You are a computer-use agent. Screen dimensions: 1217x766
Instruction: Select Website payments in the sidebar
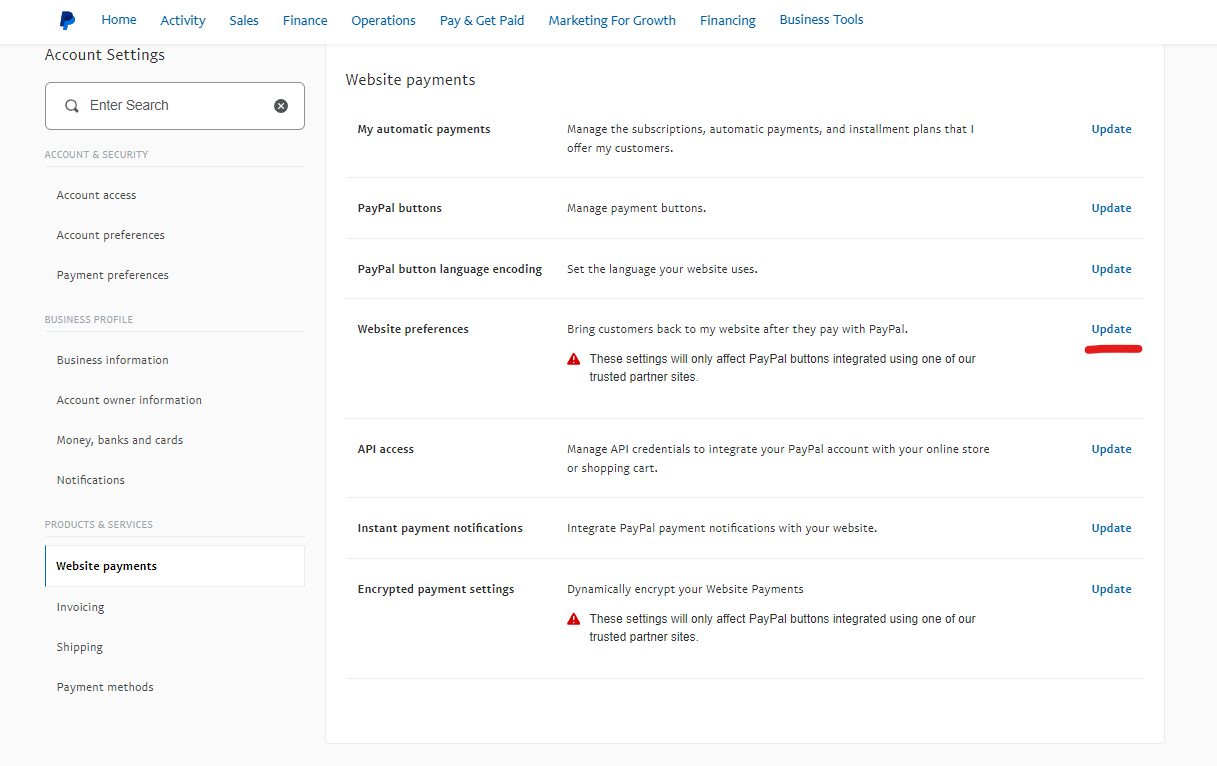175,566
